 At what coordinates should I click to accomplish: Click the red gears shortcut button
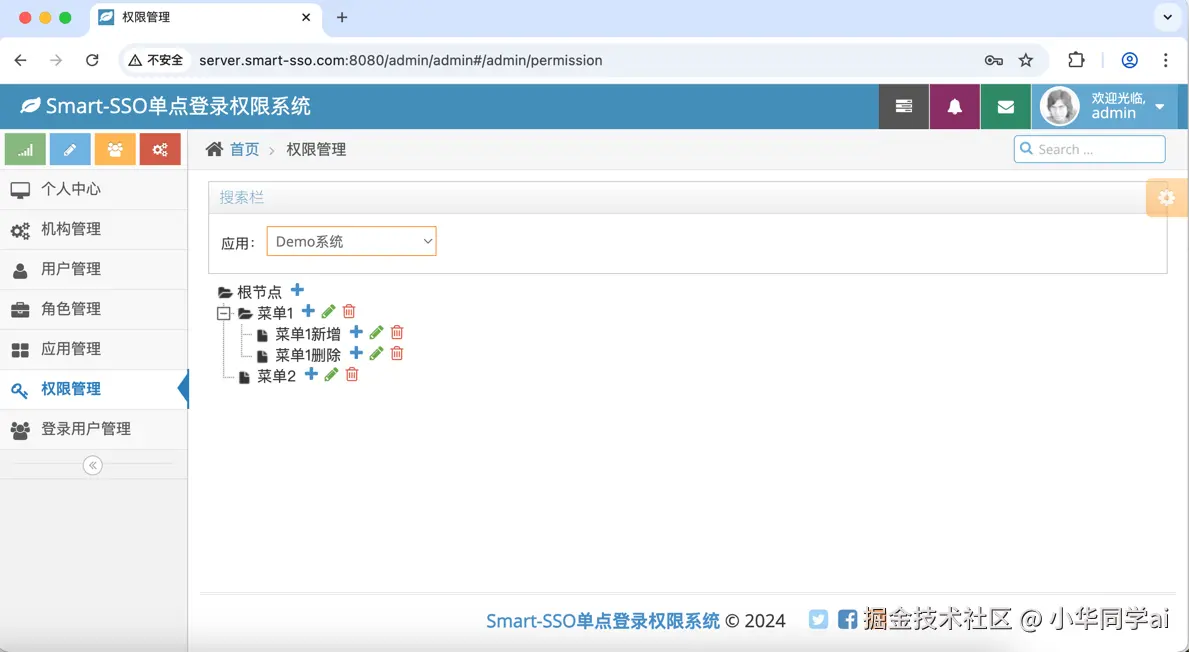(160, 149)
